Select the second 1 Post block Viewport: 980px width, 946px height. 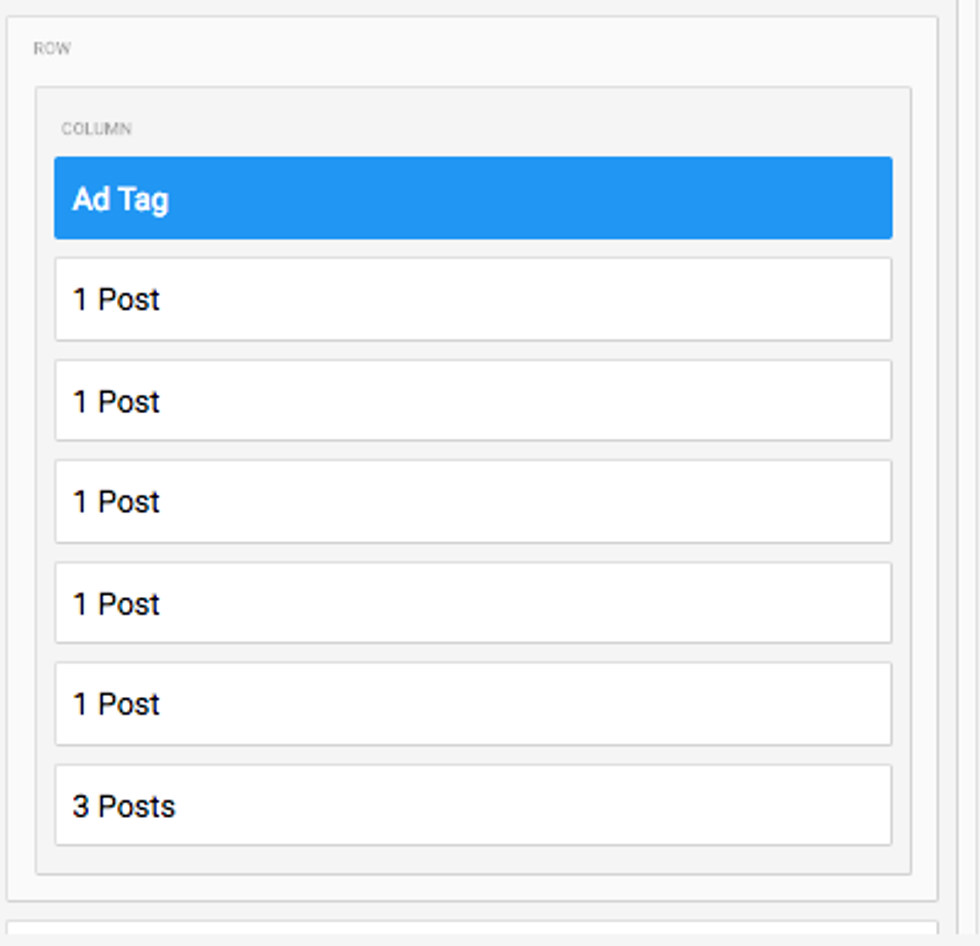click(x=473, y=401)
